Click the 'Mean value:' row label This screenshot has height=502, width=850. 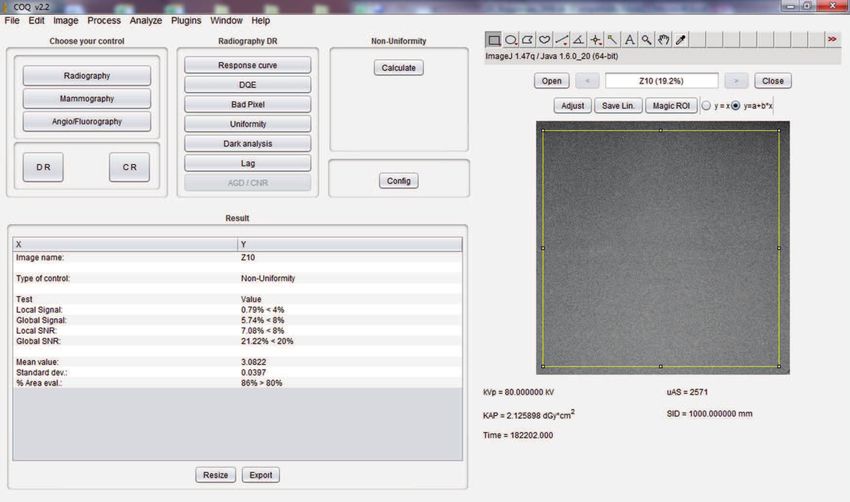click(x=37, y=362)
